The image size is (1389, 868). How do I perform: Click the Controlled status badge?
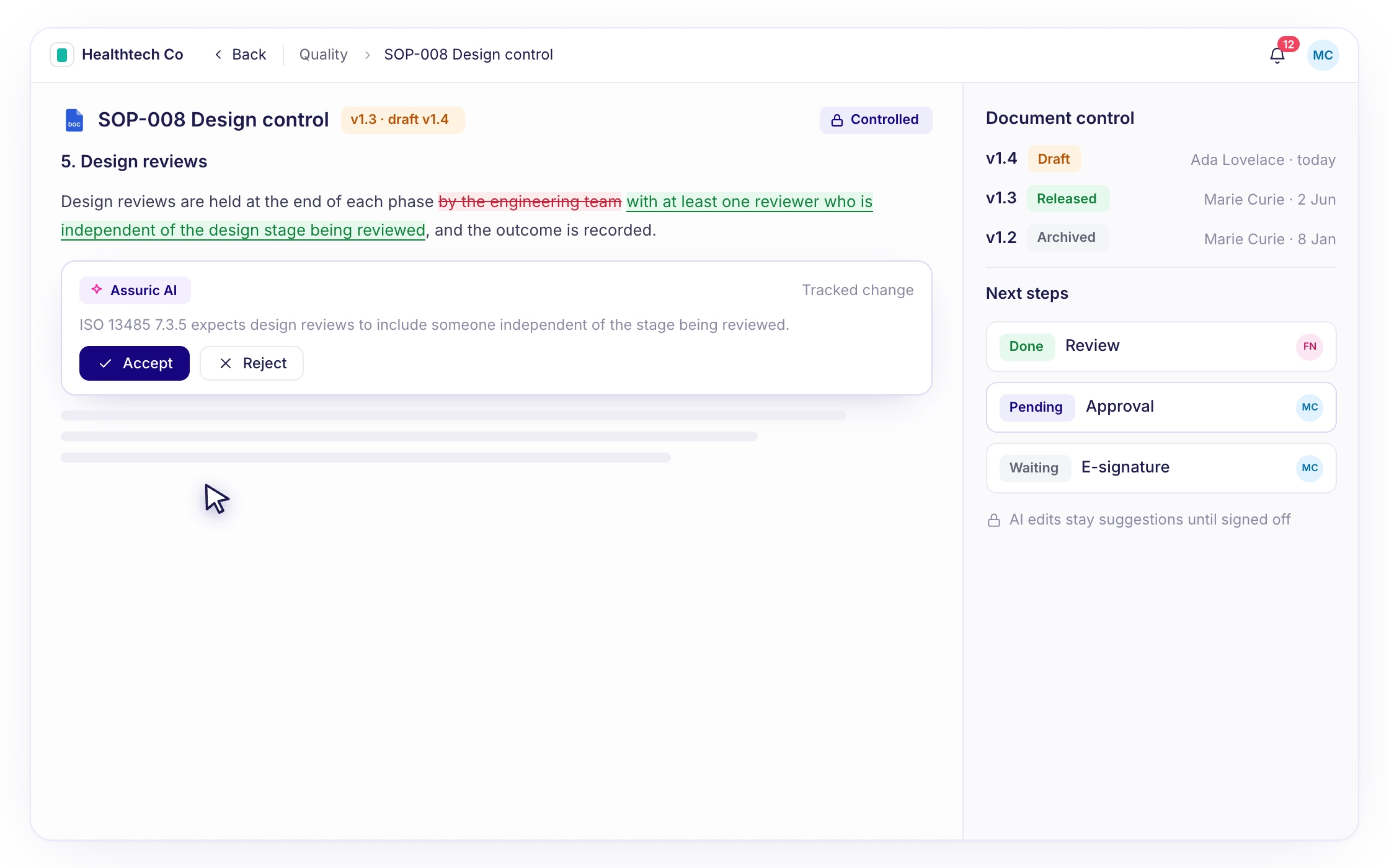[876, 120]
